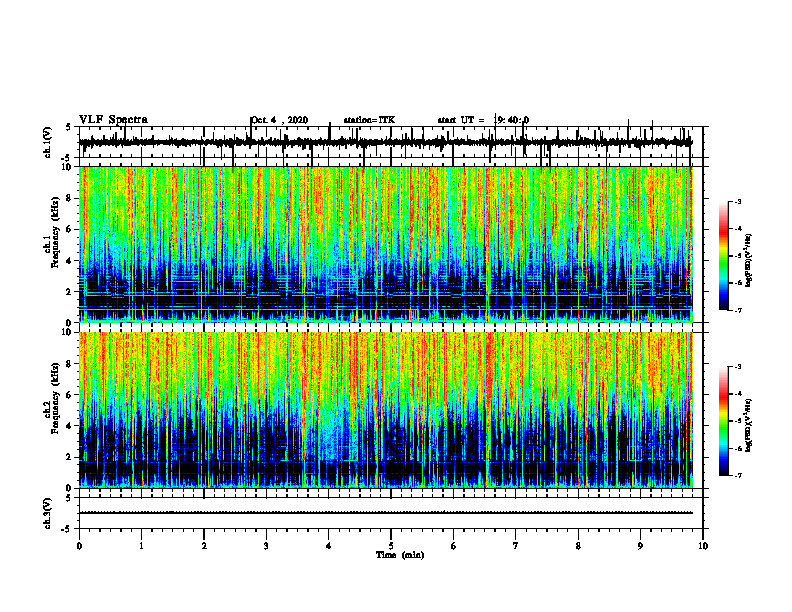Click the "-7" tick on ch.1 color bar
792x612 pixels.
(x=738, y=310)
